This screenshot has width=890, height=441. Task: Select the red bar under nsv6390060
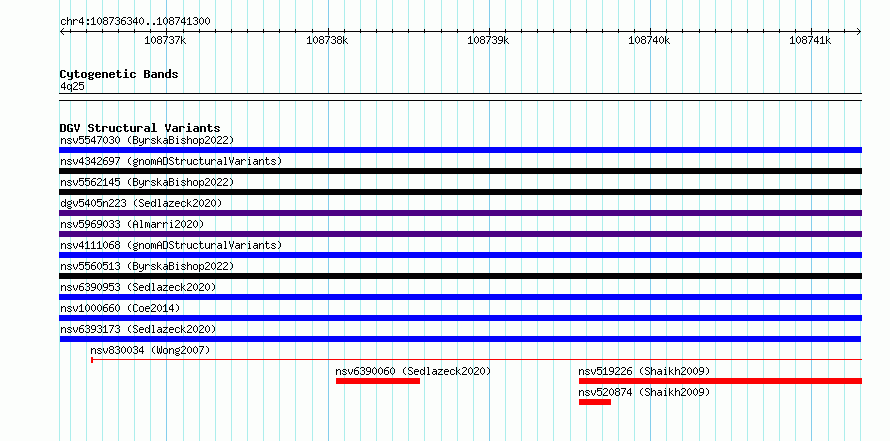click(x=378, y=381)
